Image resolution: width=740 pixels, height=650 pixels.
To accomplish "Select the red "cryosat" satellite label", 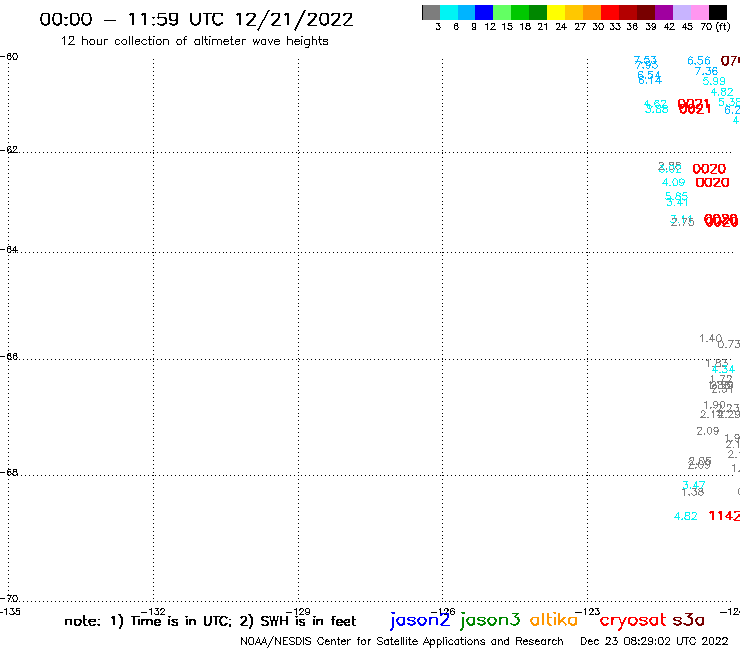I will 633,621.
